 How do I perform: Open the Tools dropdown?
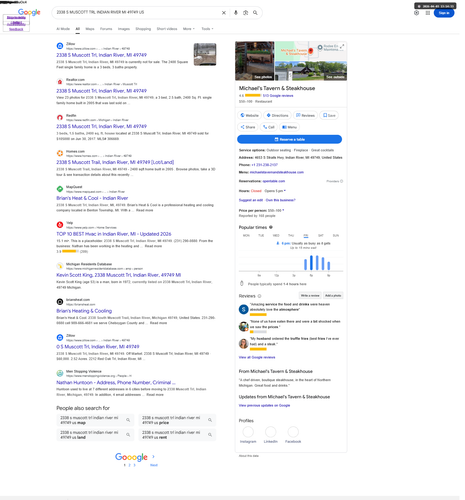207,29
